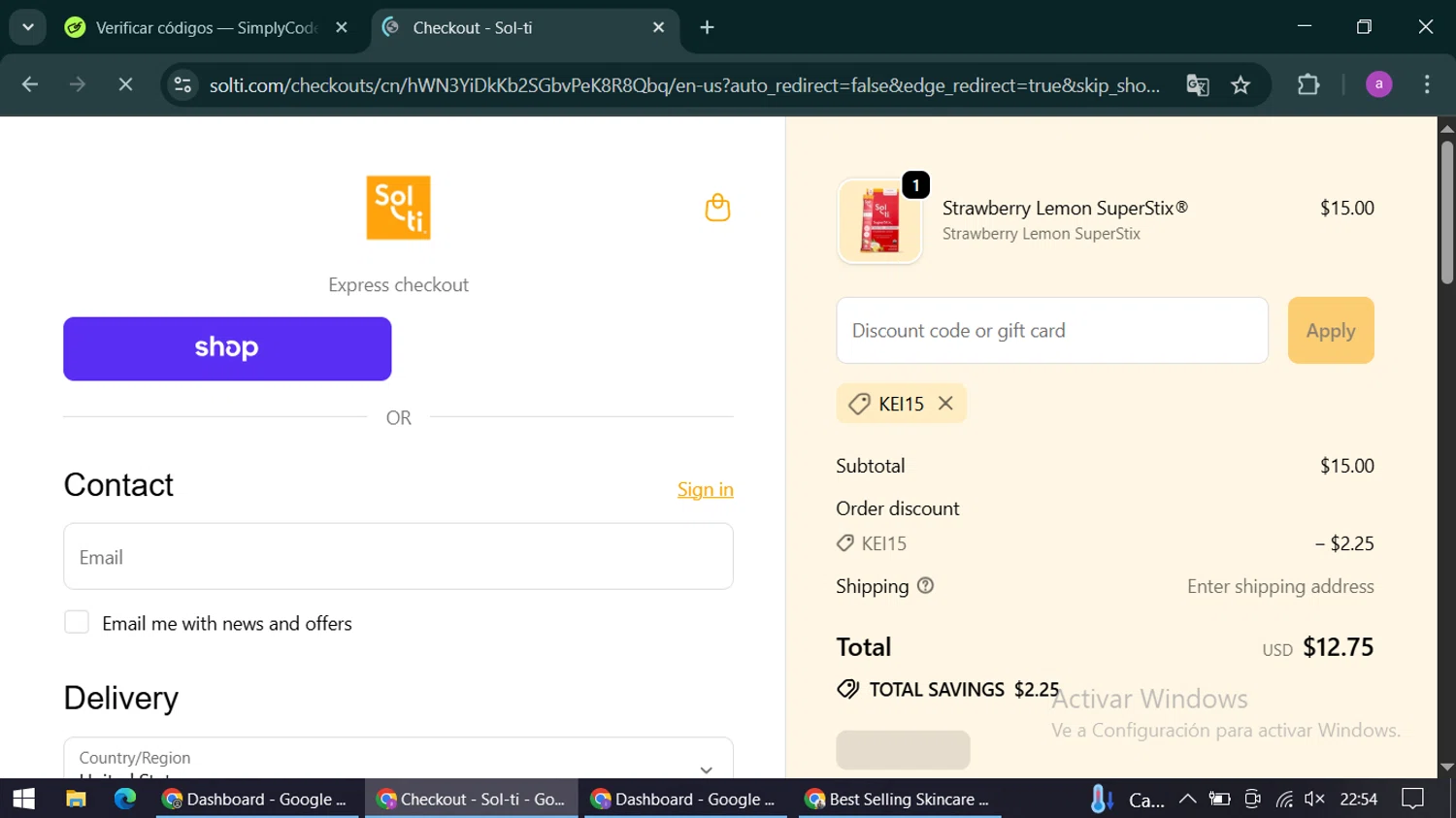
Task: Go back to the previous page
Action: (x=30, y=85)
